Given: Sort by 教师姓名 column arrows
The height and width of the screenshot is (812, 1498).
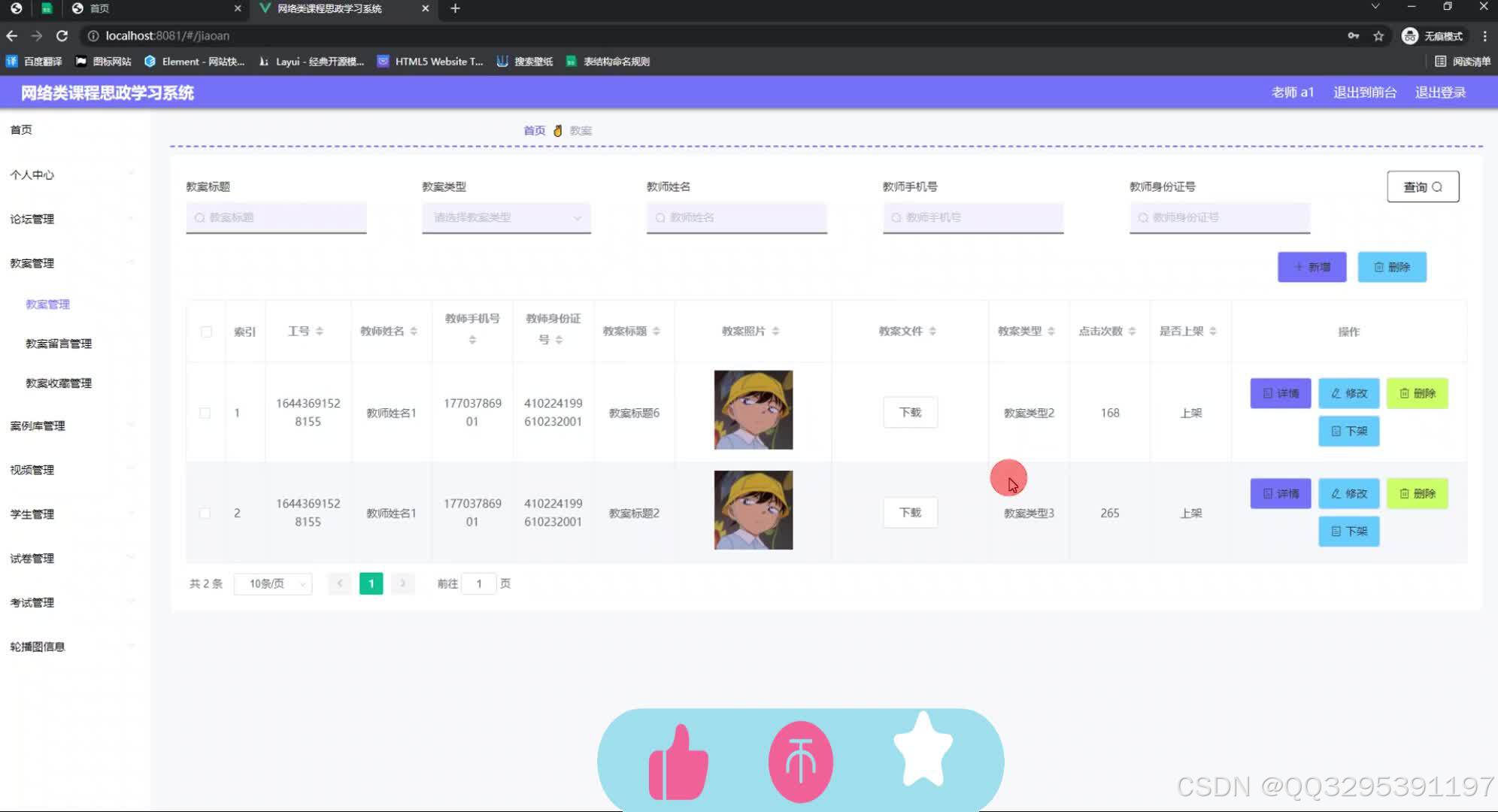Looking at the screenshot, I should [x=414, y=332].
